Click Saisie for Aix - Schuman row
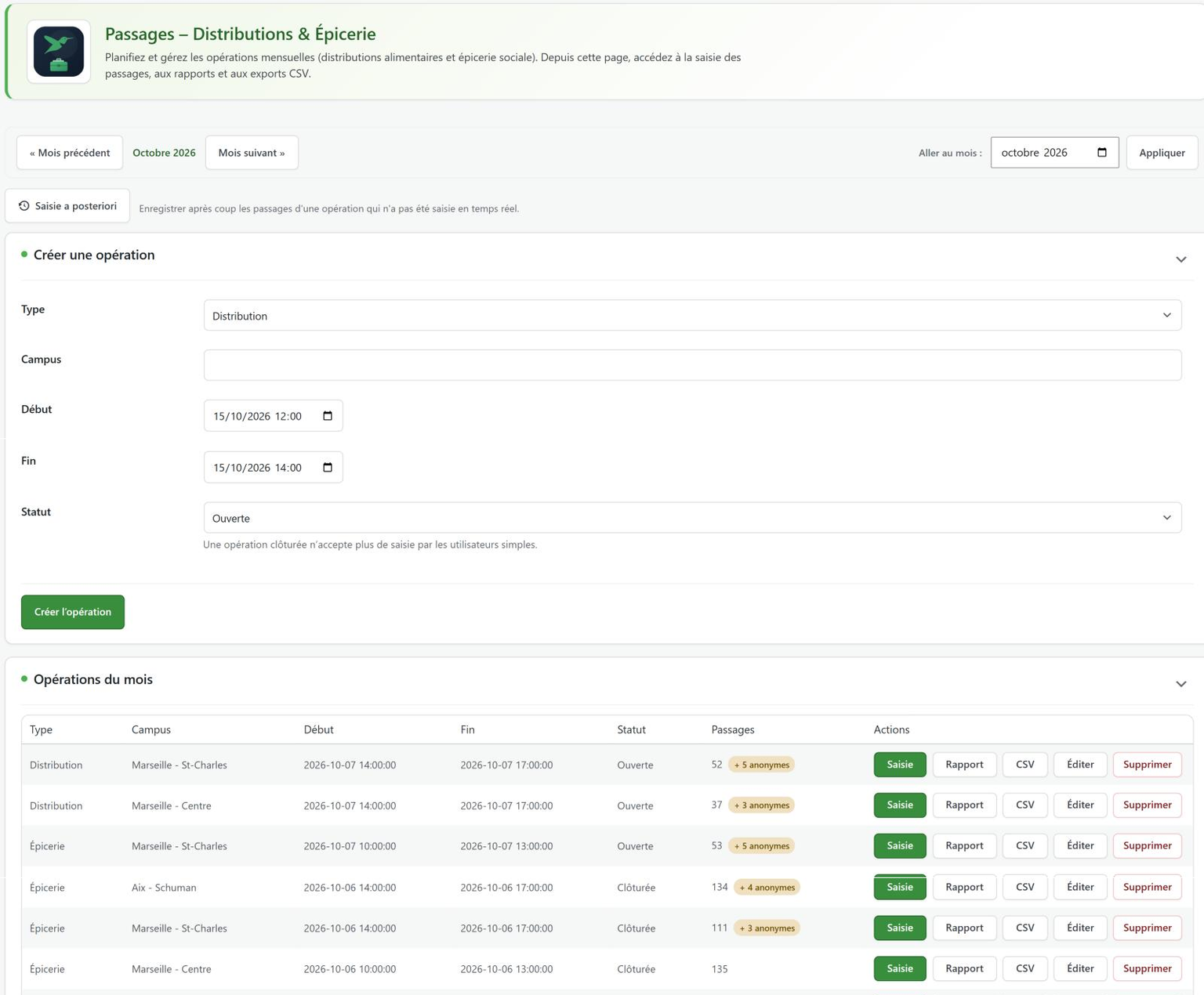Viewport: 1204px width, 995px height. pos(900,887)
